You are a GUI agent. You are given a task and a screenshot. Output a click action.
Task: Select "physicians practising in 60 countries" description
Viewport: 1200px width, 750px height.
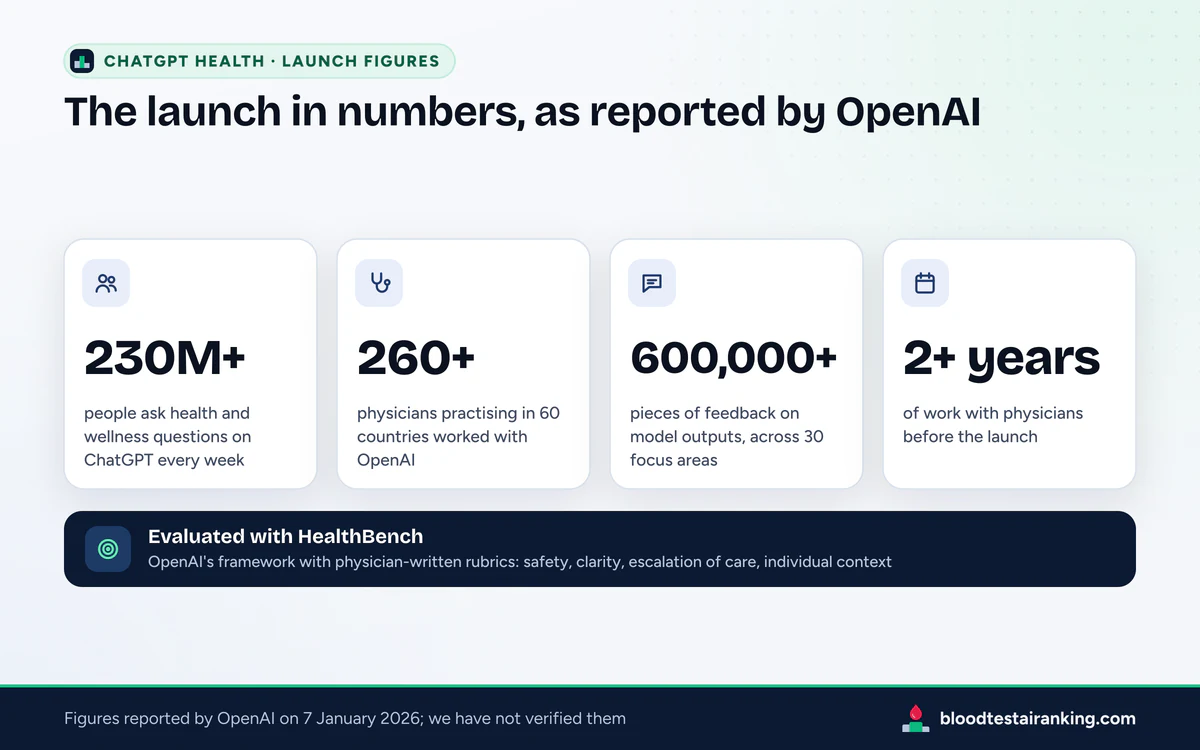(x=458, y=436)
